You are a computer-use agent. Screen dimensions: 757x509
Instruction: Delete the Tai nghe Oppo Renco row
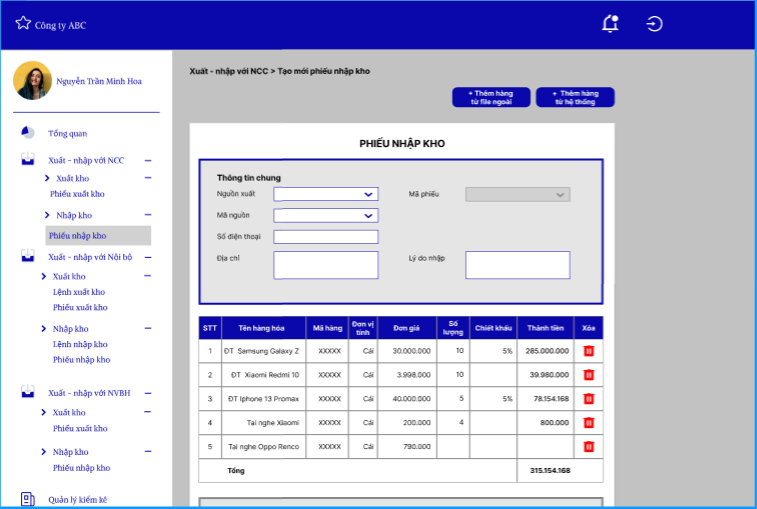(589, 447)
